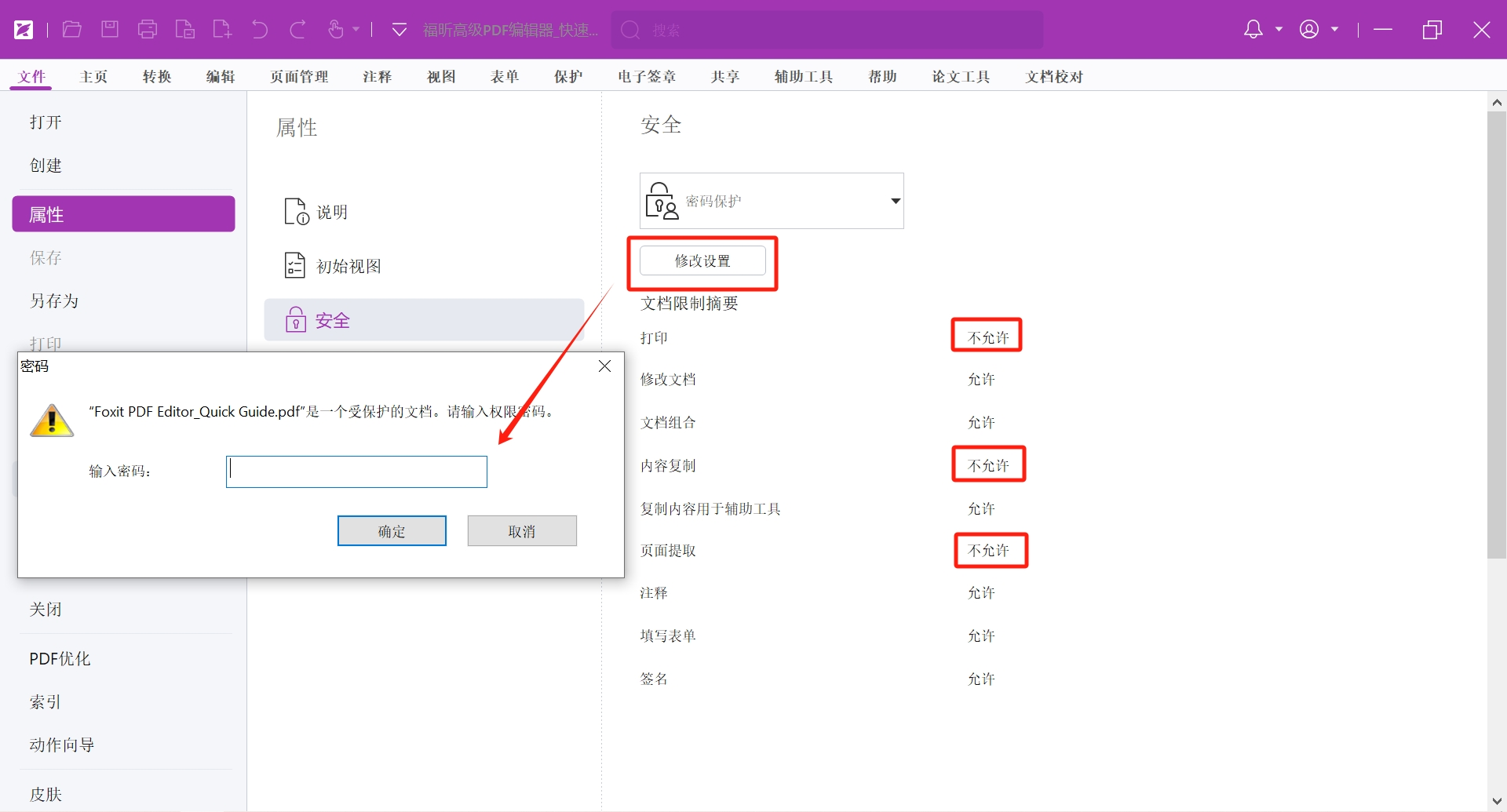Viewport: 1507px width, 812px height.
Task: Click the undo arrow icon
Action: tap(260, 30)
